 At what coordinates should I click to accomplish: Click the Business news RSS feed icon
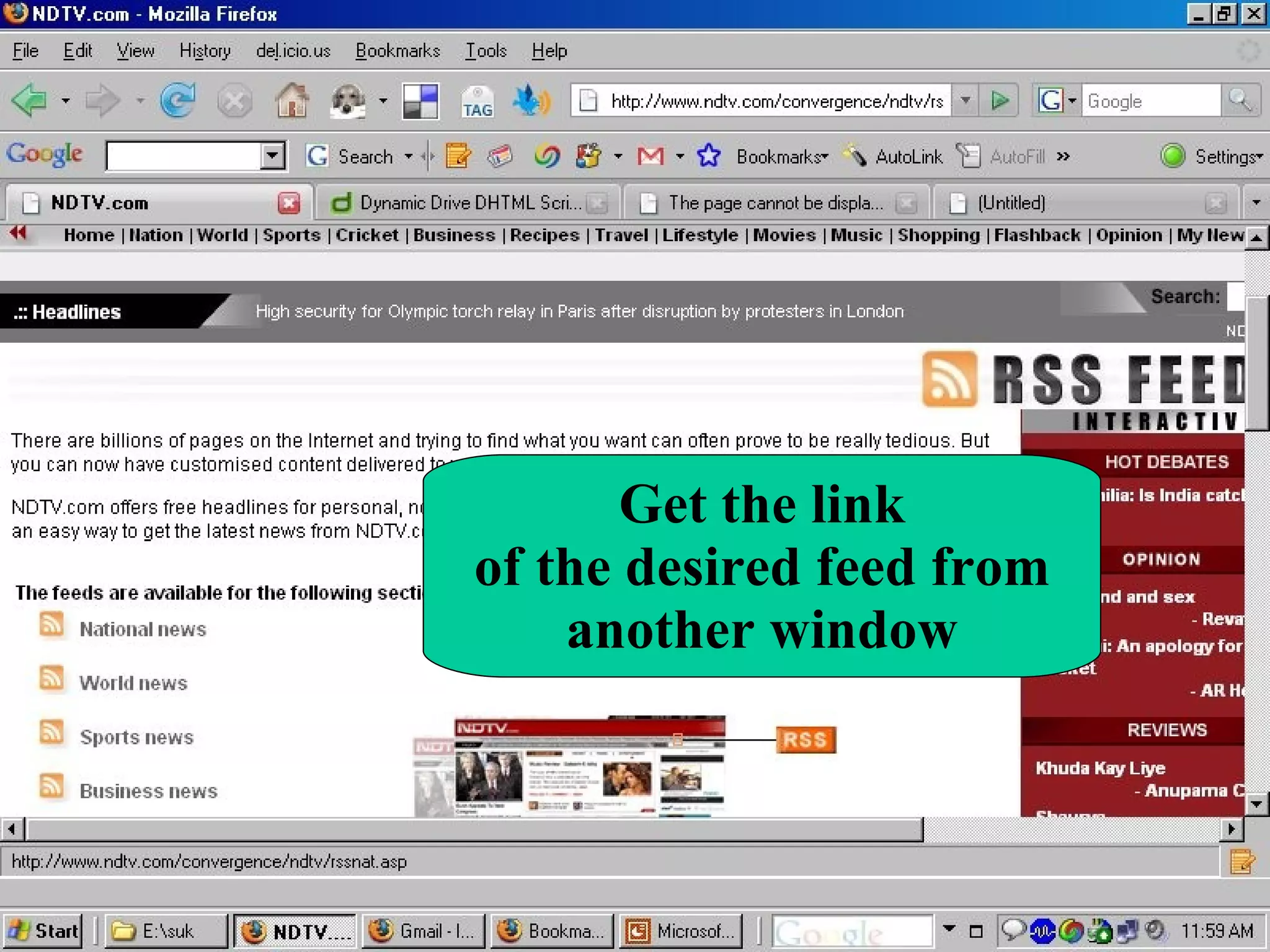(x=51, y=785)
